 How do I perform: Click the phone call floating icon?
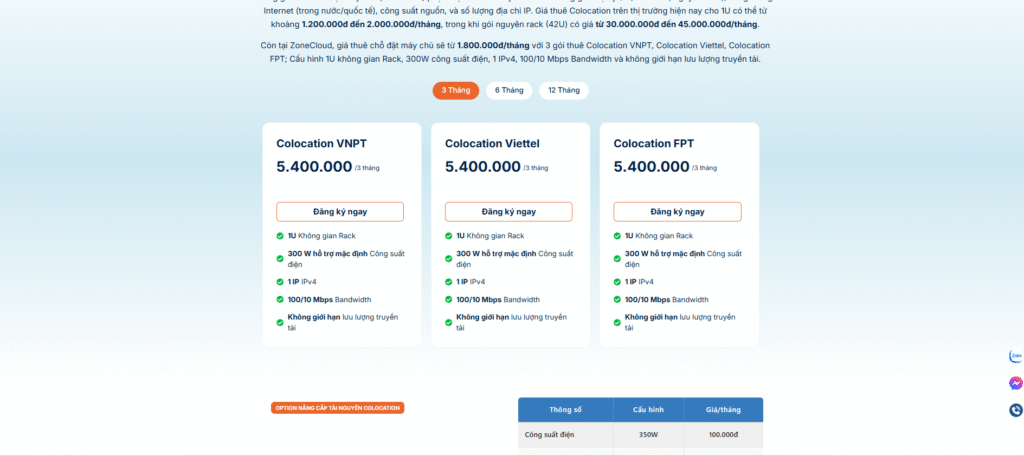(x=1016, y=410)
